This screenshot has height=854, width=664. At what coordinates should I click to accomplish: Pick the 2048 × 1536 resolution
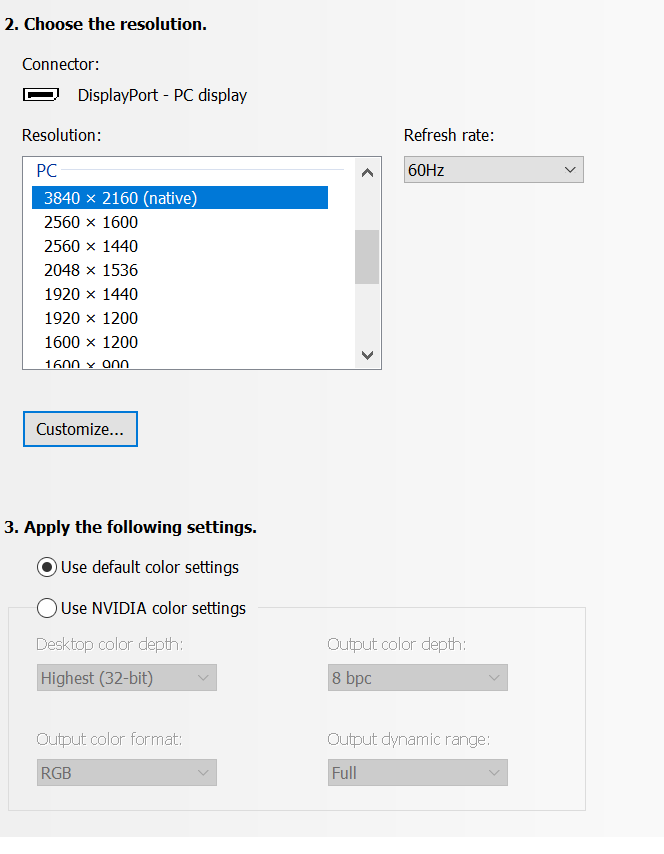click(x=180, y=270)
